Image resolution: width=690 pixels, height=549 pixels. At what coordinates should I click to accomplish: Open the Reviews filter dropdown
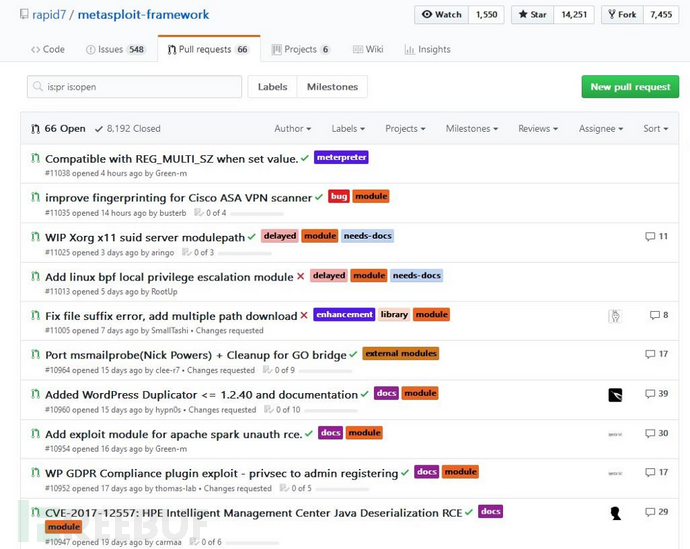coord(538,128)
